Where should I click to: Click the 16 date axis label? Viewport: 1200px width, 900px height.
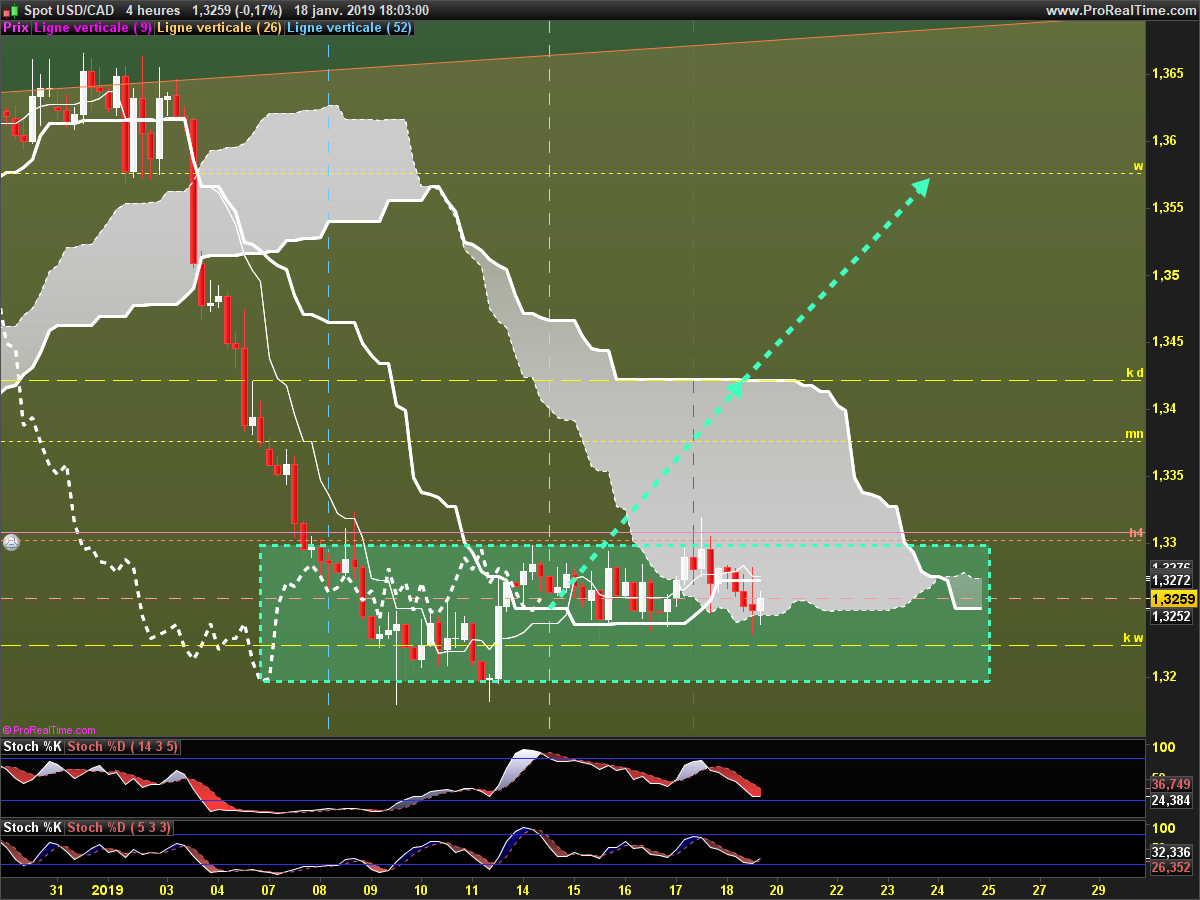coord(625,889)
